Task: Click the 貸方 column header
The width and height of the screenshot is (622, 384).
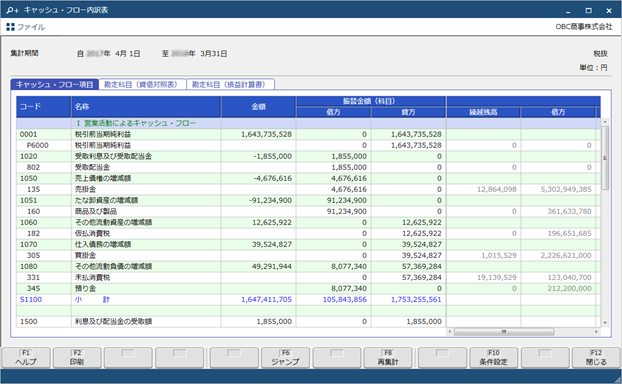Action: click(408, 112)
